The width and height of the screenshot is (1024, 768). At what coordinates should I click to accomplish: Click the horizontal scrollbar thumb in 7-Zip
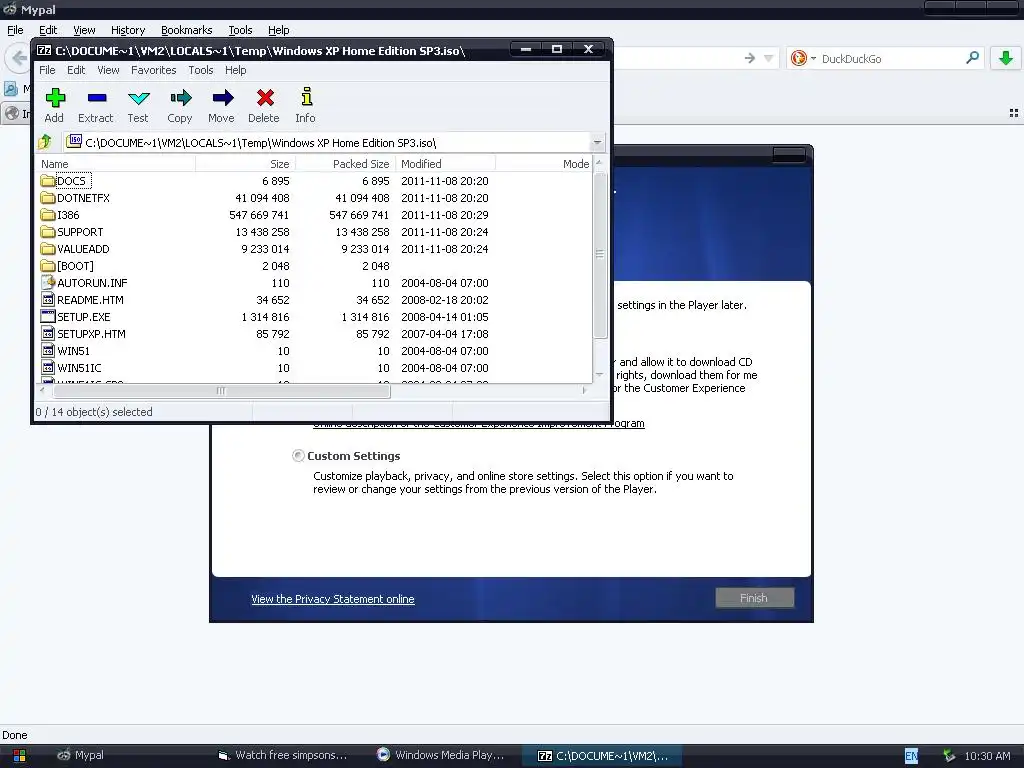coord(221,391)
